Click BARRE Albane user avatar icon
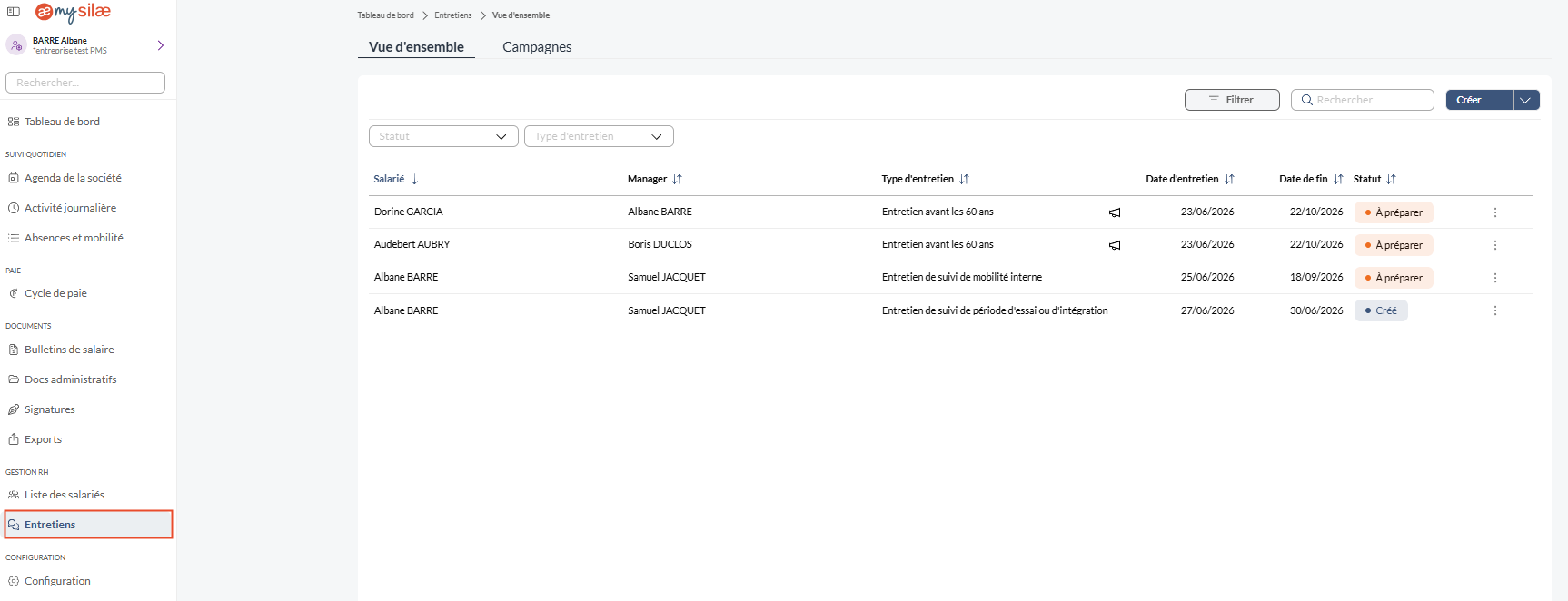The height and width of the screenshot is (601, 1568). (16, 45)
